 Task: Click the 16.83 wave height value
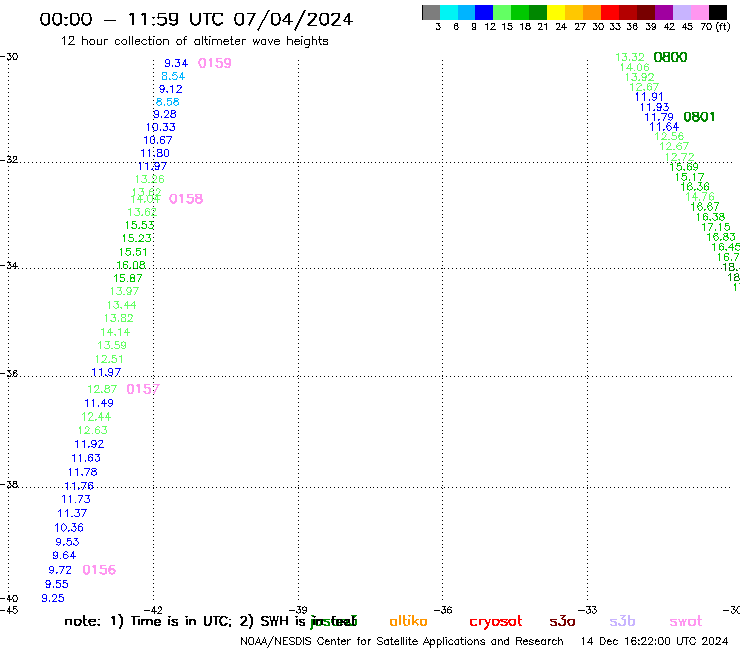coord(721,237)
